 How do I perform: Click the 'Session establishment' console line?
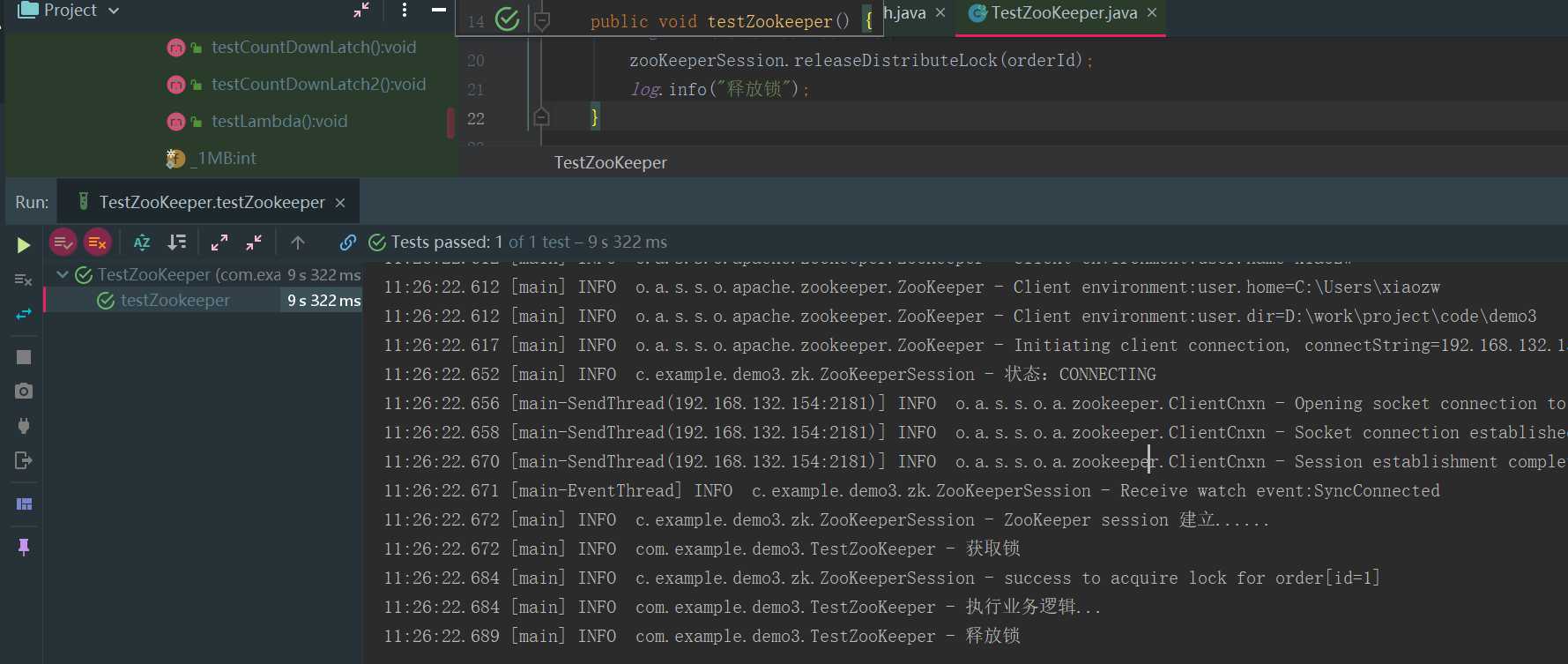(975, 462)
